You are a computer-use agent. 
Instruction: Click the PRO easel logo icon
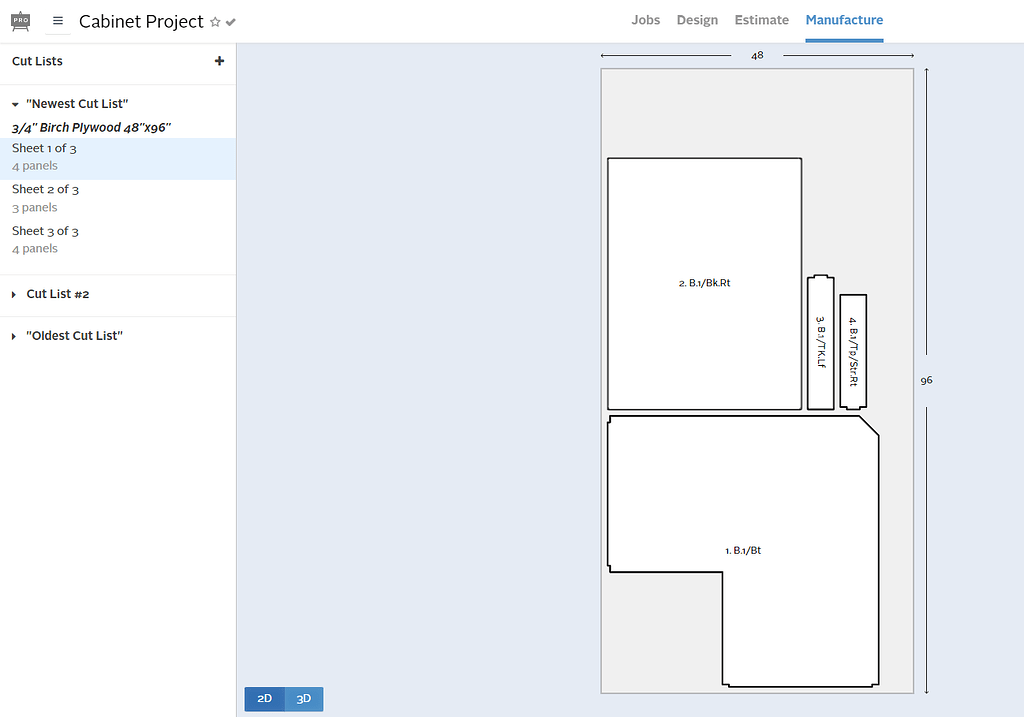(20, 21)
